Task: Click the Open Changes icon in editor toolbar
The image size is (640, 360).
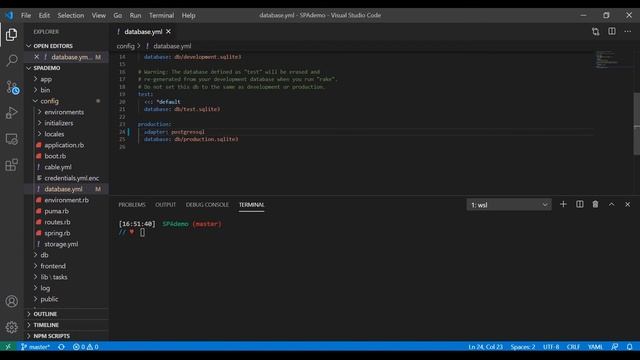Action: 596,32
